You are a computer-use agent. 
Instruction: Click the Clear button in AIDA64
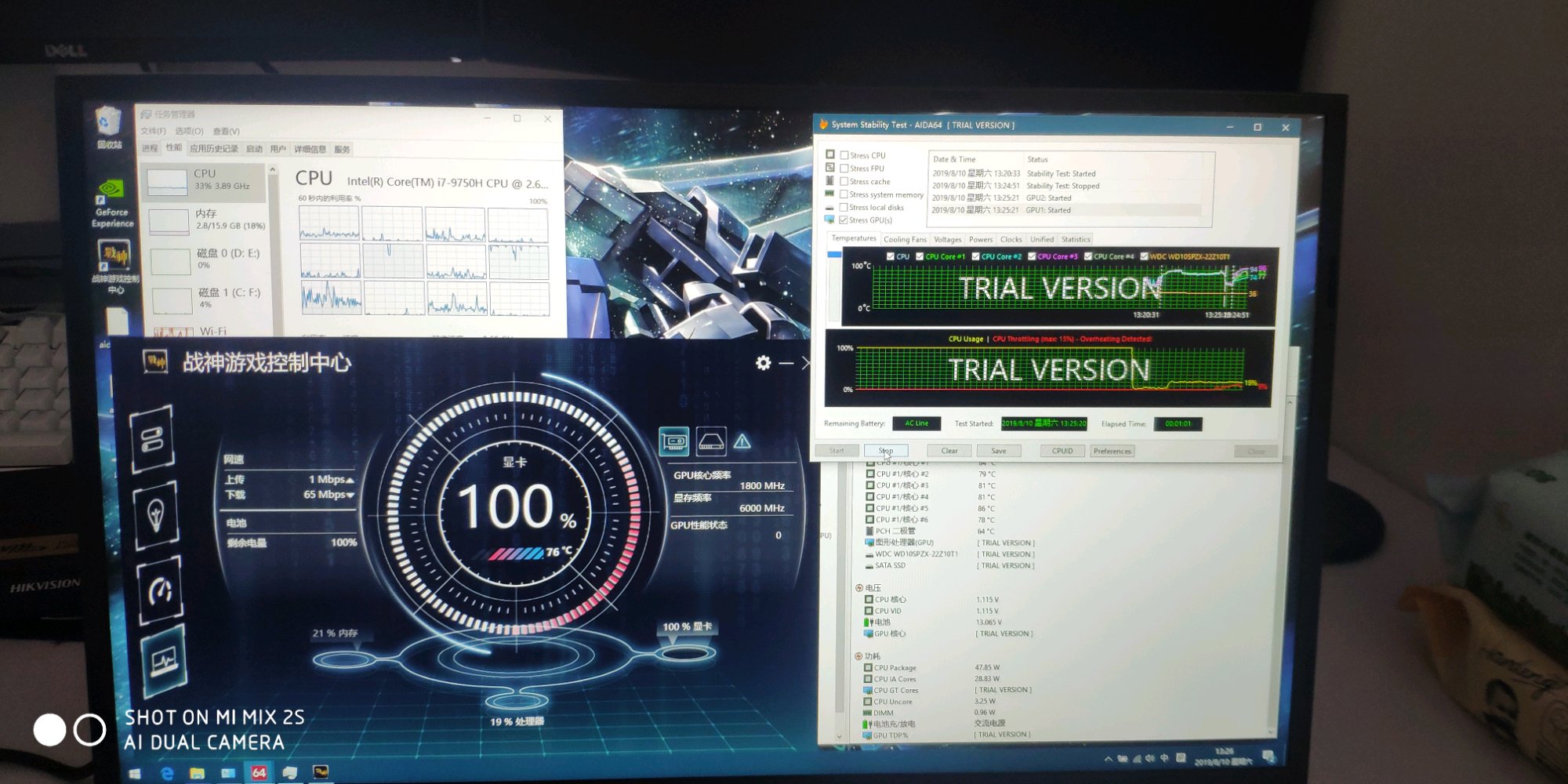click(949, 451)
